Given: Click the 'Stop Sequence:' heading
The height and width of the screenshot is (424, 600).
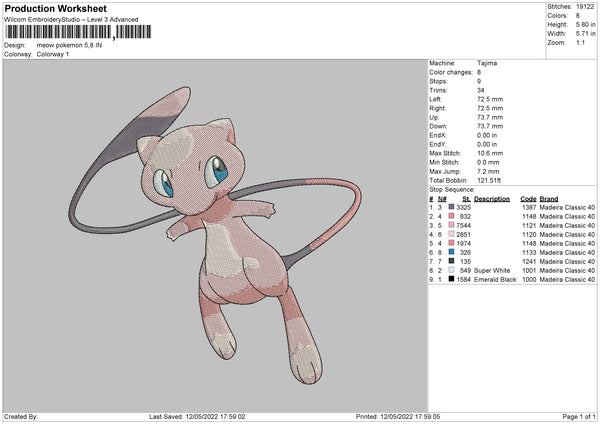Looking at the screenshot, I should 452,189.
